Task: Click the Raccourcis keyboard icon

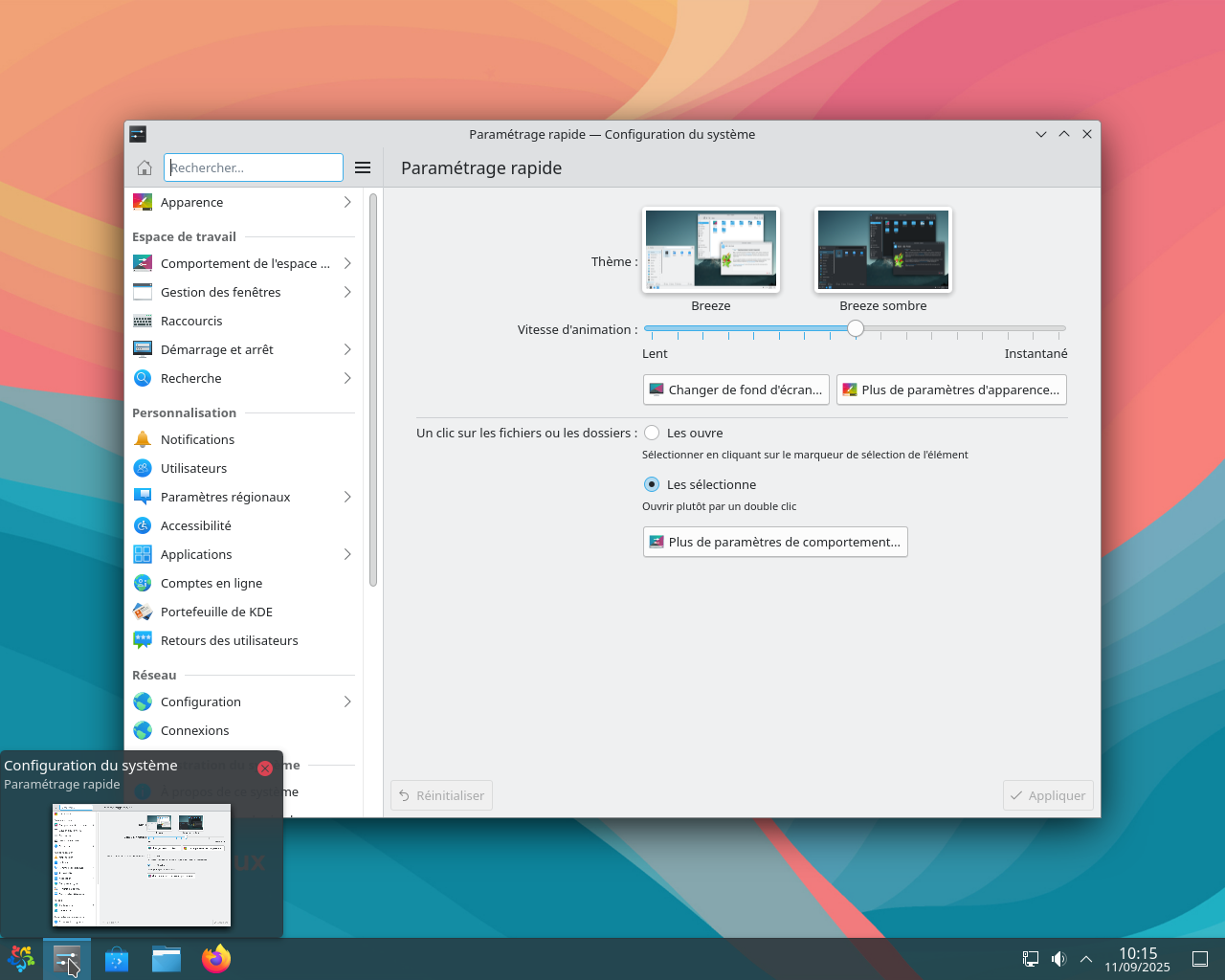Action: pyautogui.click(x=143, y=321)
